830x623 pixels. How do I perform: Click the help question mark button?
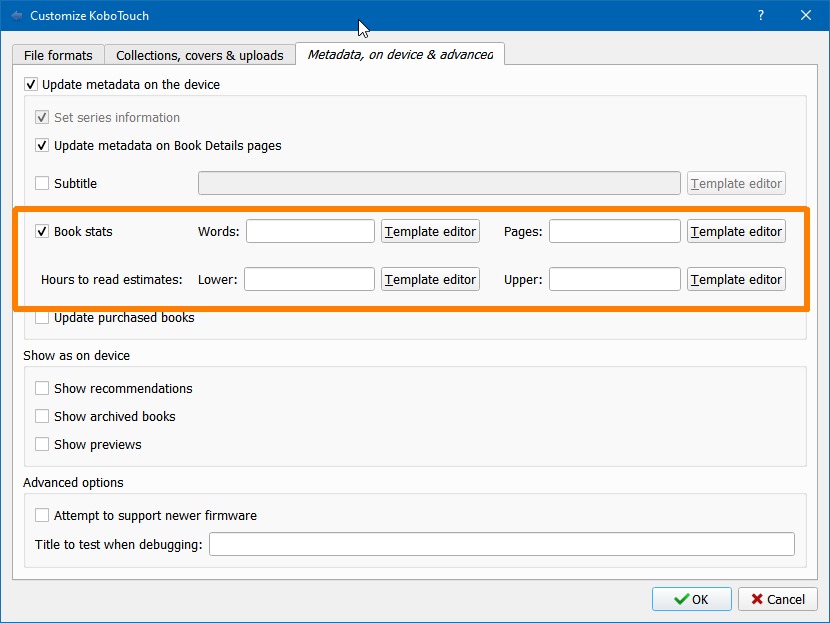point(761,16)
